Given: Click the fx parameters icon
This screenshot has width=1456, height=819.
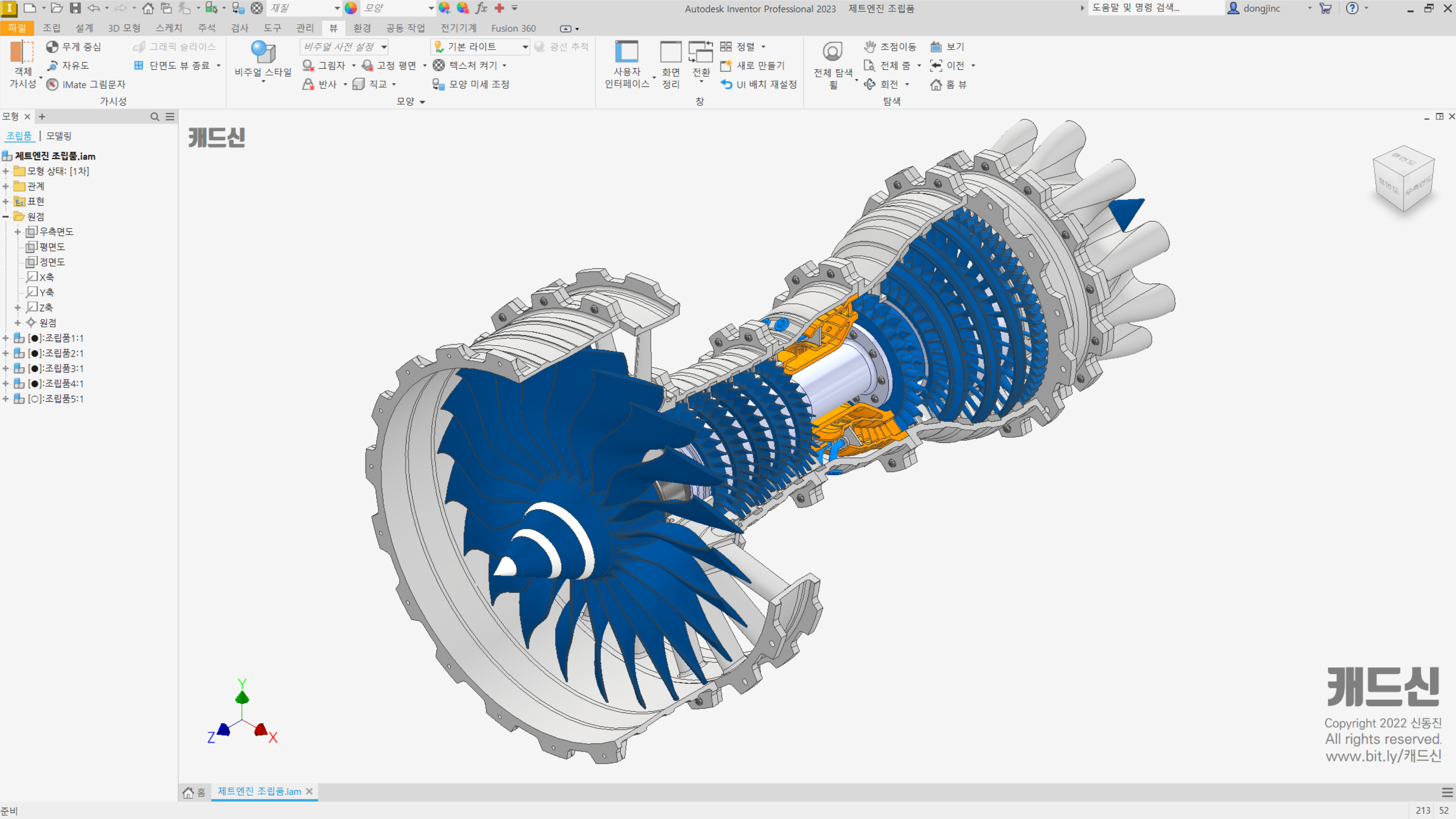Looking at the screenshot, I should click(x=481, y=8).
